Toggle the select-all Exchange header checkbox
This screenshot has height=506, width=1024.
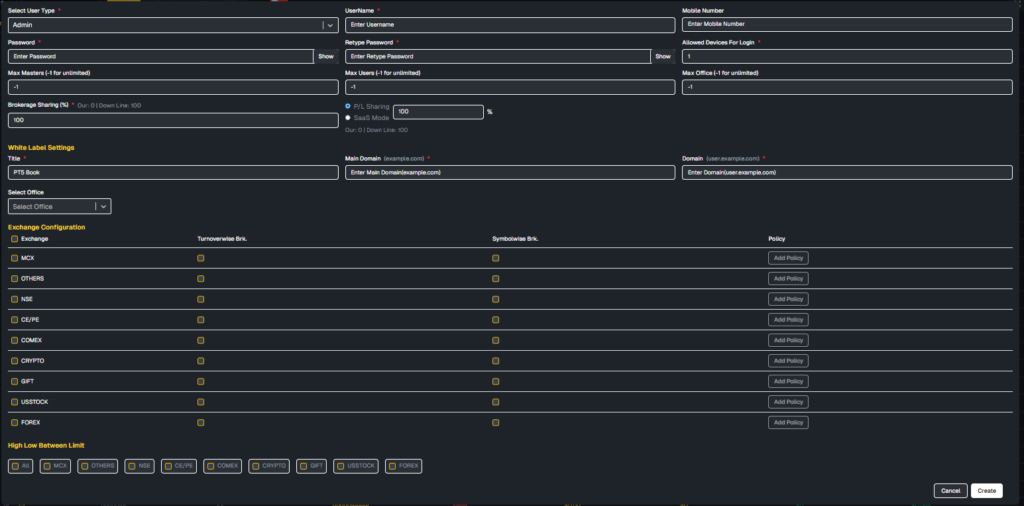[14, 239]
